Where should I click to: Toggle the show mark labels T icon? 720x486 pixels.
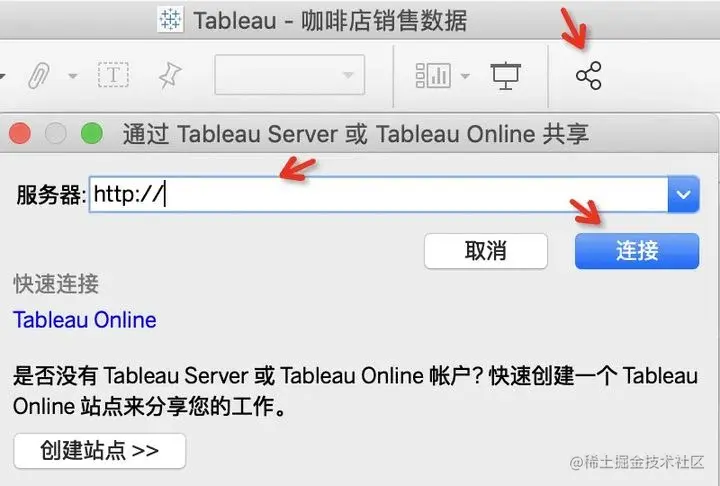113,75
